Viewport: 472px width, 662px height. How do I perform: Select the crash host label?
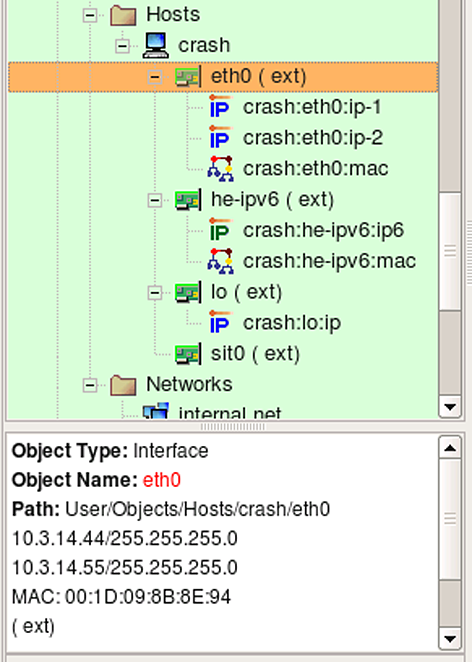[x=204, y=46]
